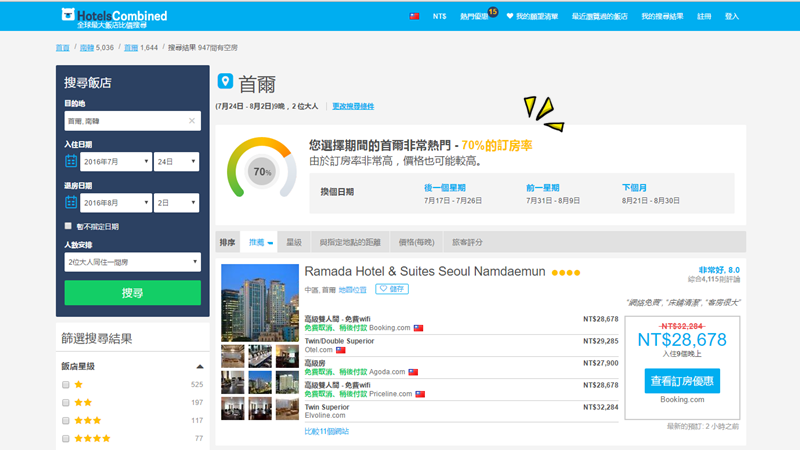Sort by 星級 tab
800x450 pixels.
(294, 242)
